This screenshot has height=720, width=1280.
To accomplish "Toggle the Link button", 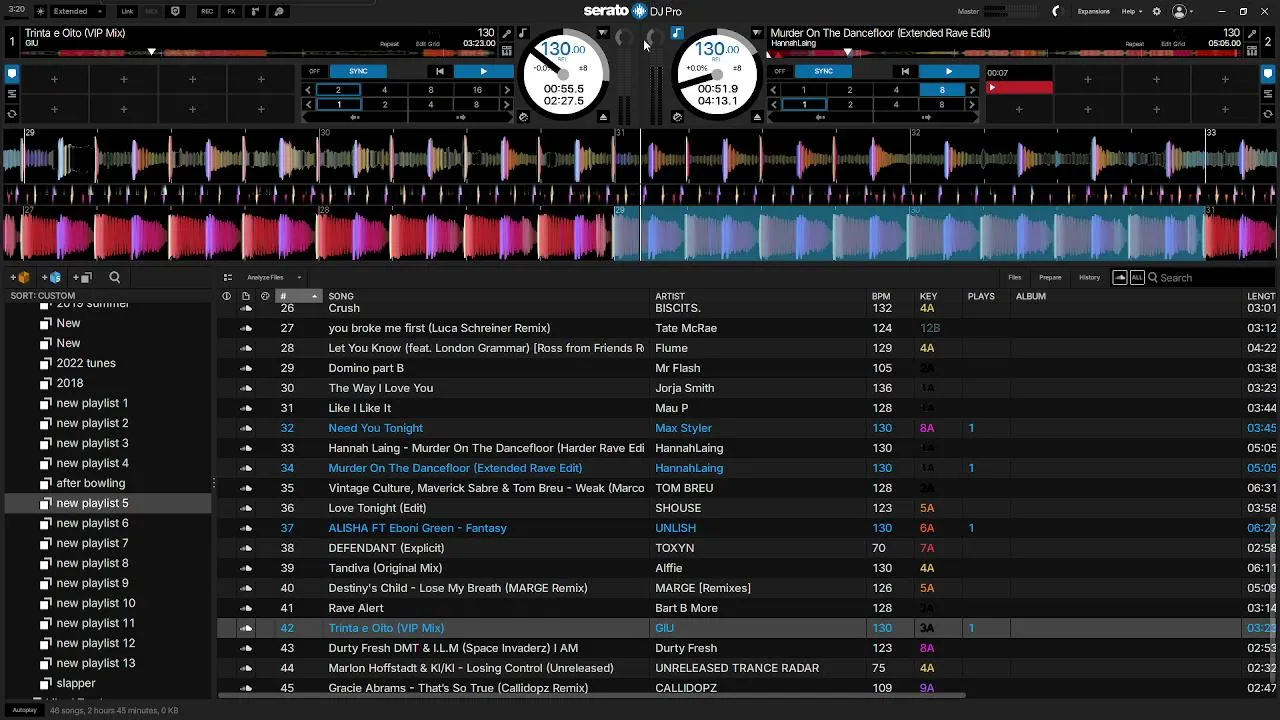I will point(127,11).
